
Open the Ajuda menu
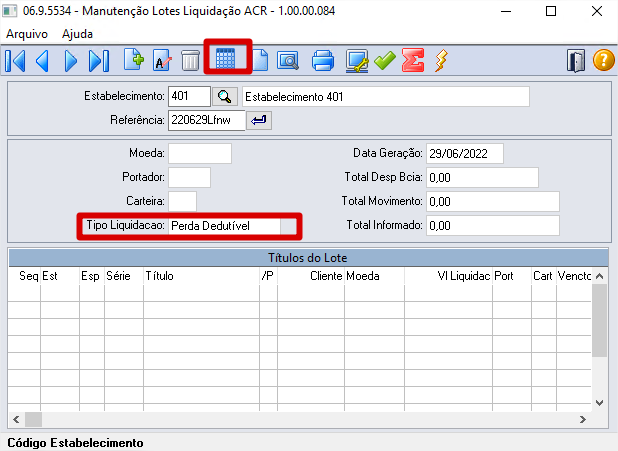click(77, 34)
